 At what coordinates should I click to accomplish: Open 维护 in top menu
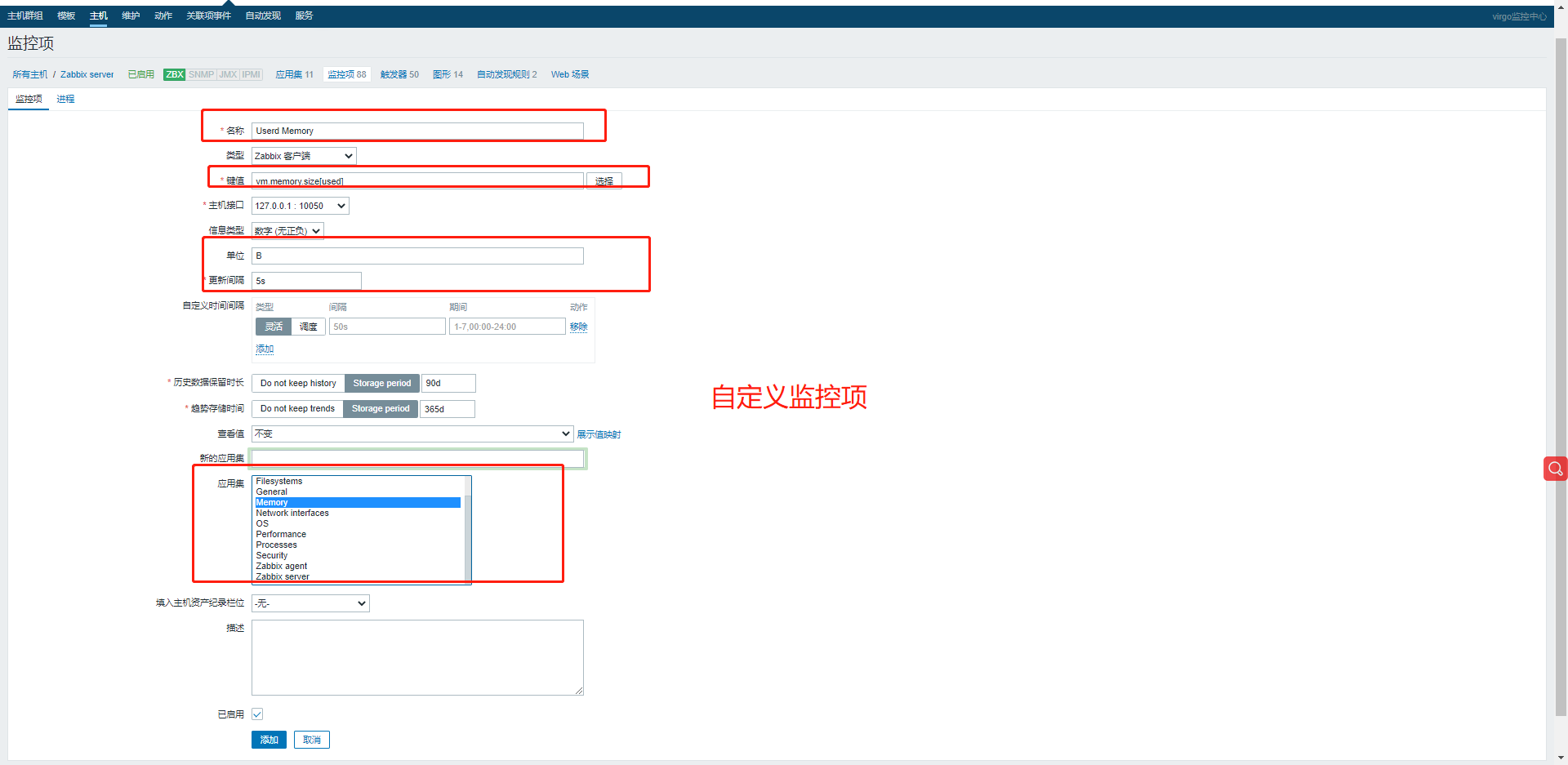click(x=131, y=16)
